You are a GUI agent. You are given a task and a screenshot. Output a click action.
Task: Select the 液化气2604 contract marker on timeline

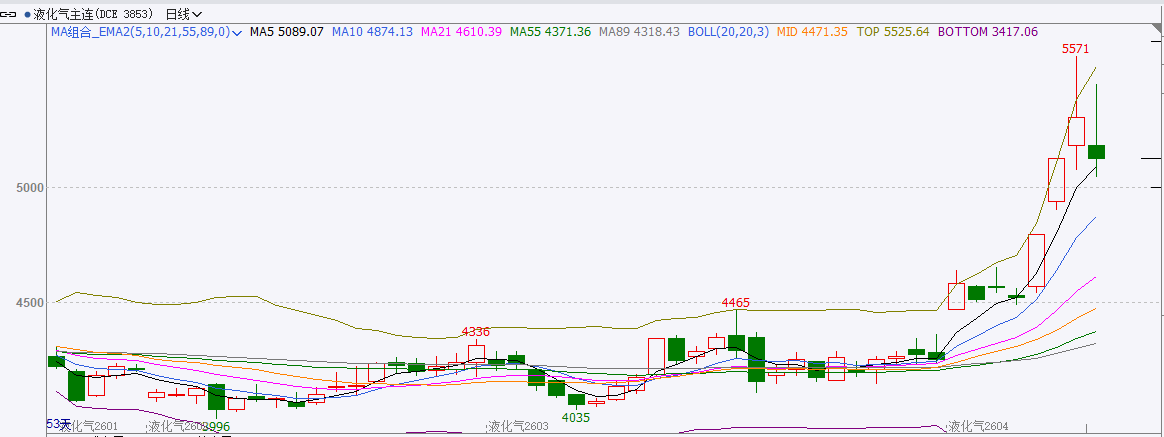point(978,427)
